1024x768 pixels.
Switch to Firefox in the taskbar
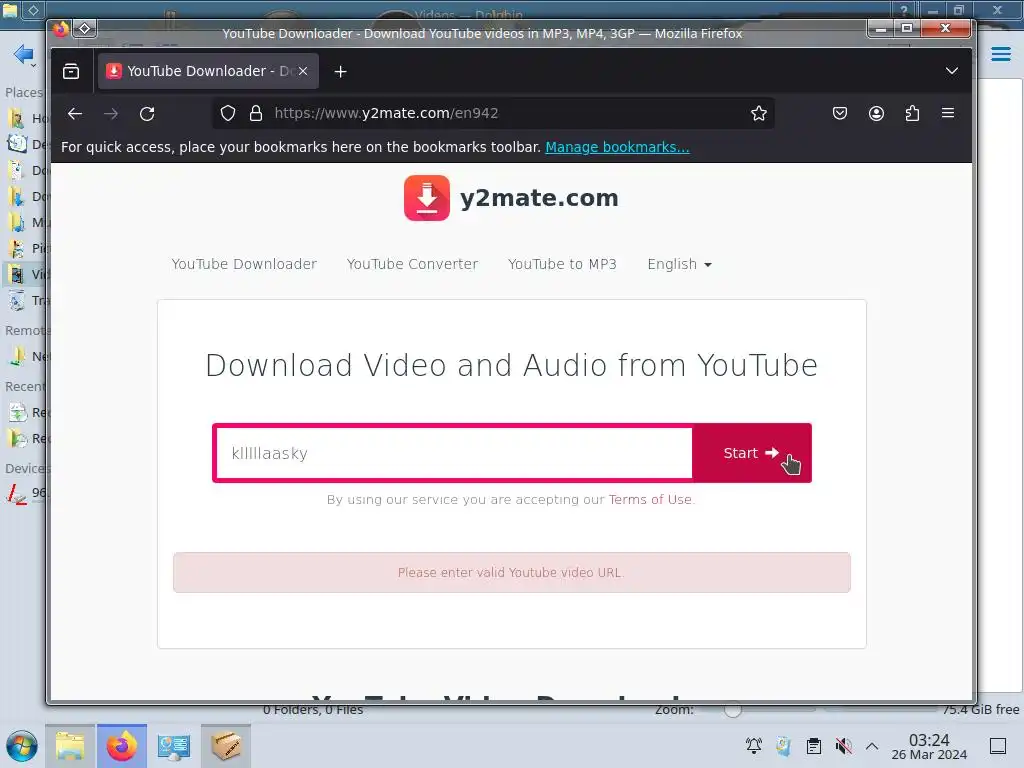pos(122,746)
